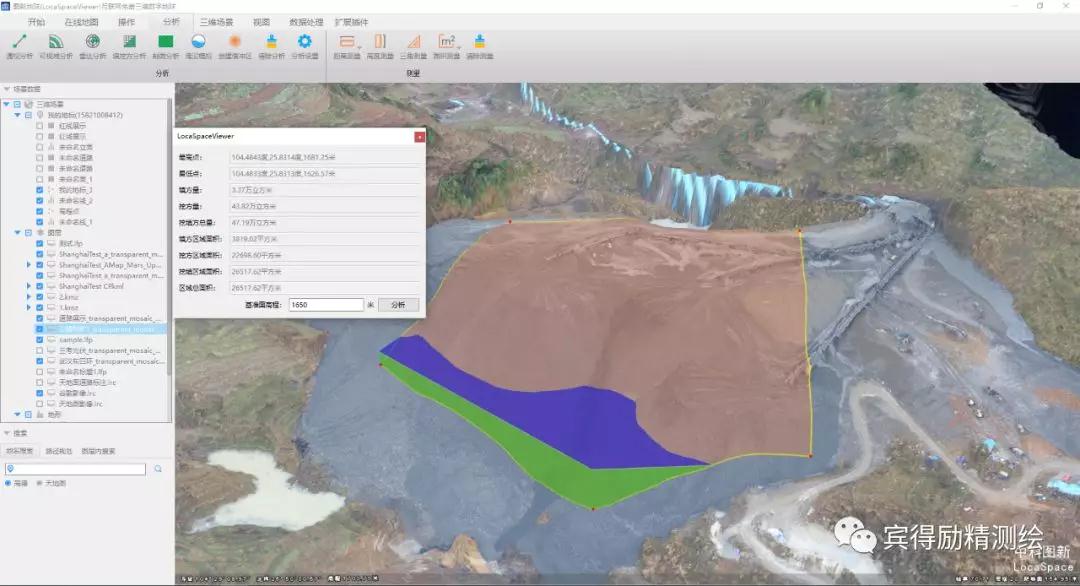Open 分析设置 gear settings icon
This screenshot has height=586, width=1080.
(x=305, y=42)
